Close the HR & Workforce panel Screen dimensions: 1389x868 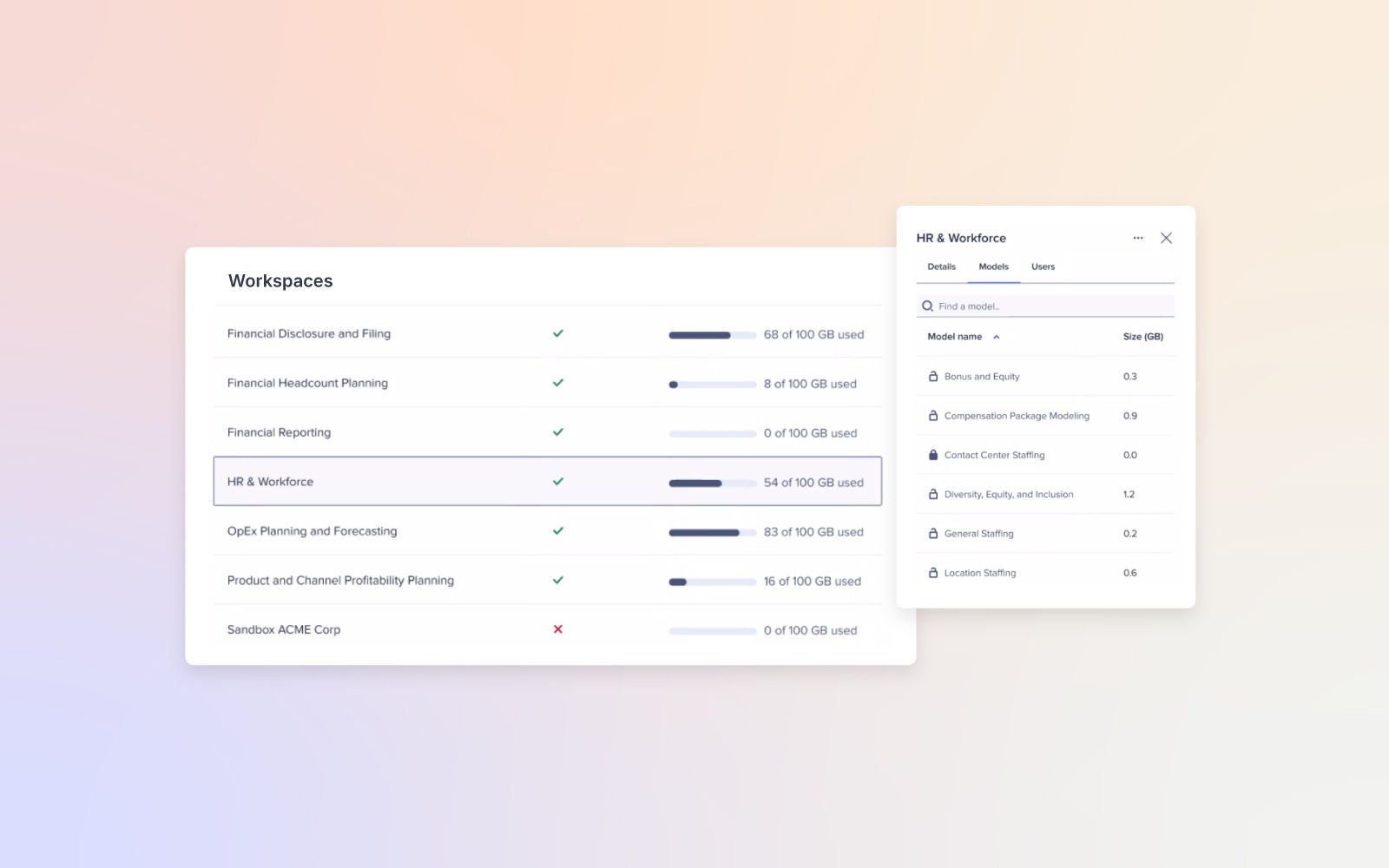click(x=1166, y=237)
